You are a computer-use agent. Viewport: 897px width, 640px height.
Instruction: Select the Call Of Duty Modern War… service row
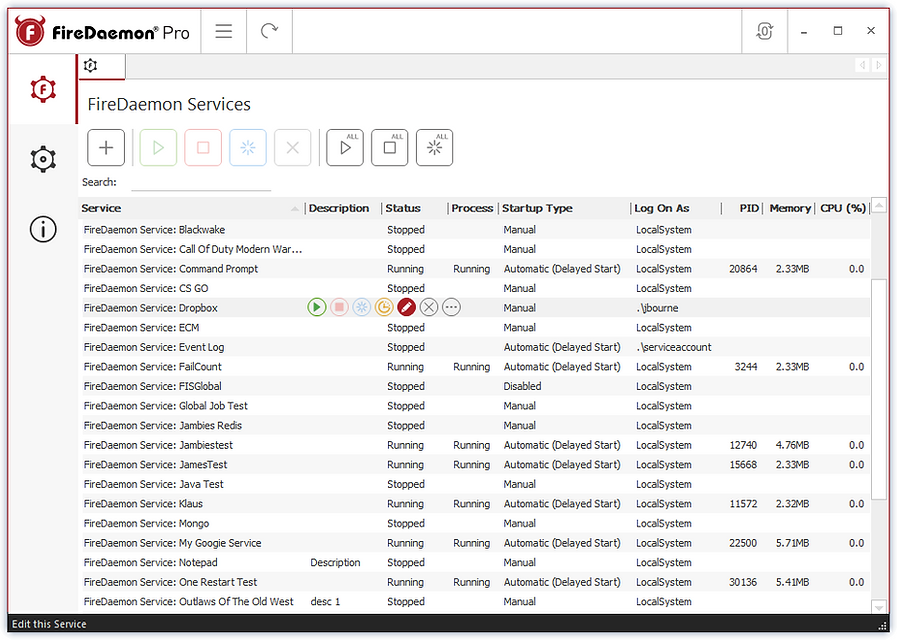[476, 249]
